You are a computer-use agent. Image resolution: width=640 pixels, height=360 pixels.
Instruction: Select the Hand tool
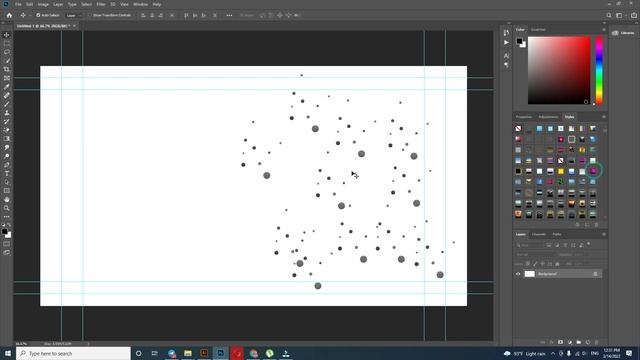click(7, 200)
